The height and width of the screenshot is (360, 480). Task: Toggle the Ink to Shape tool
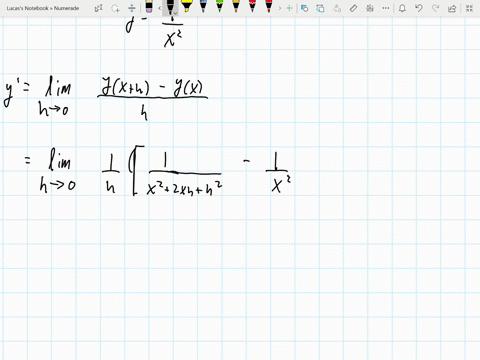(320, 8)
